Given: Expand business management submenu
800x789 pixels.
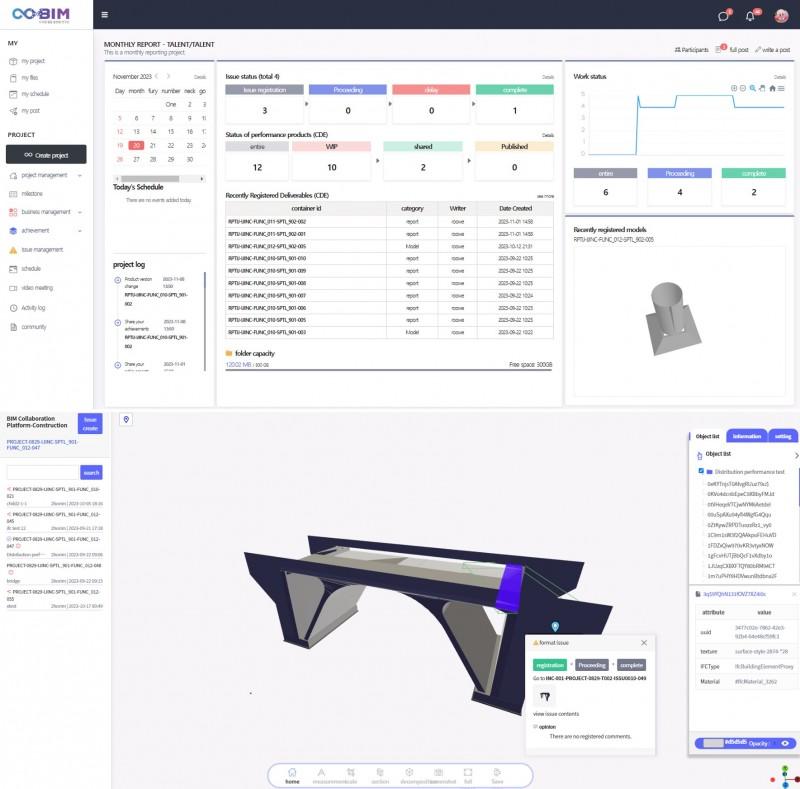Looking at the screenshot, I should pyautogui.click(x=80, y=212).
